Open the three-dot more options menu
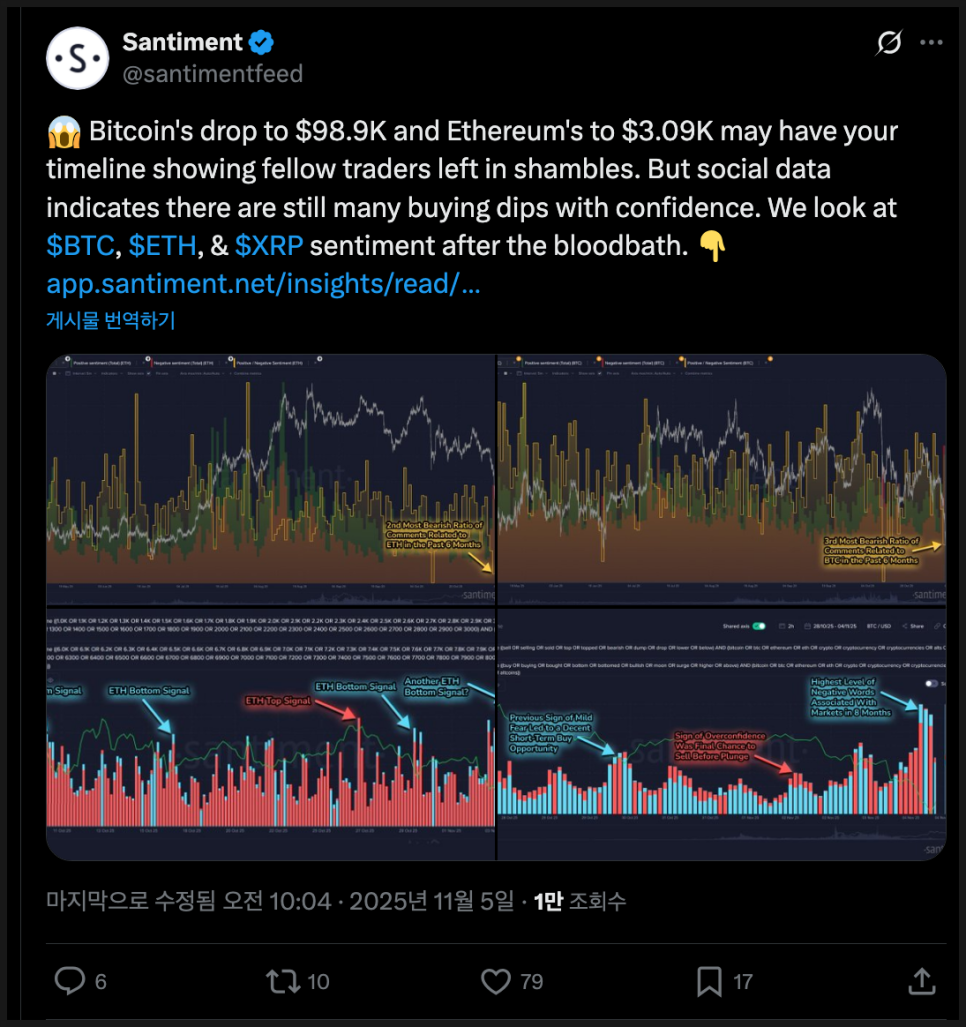Image resolution: width=966 pixels, height=1027 pixels. pos(931,43)
